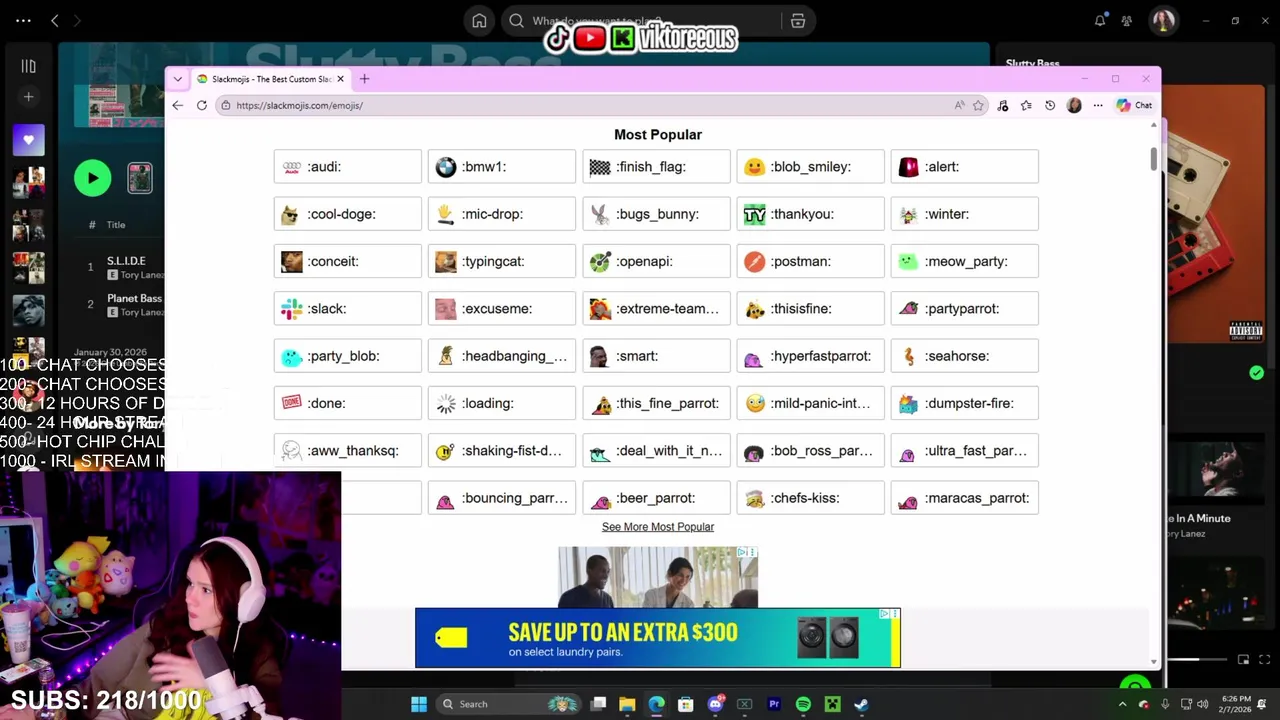Toggle Read aloud in the address bar
1280x720 pixels.
[x=959, y=105]
